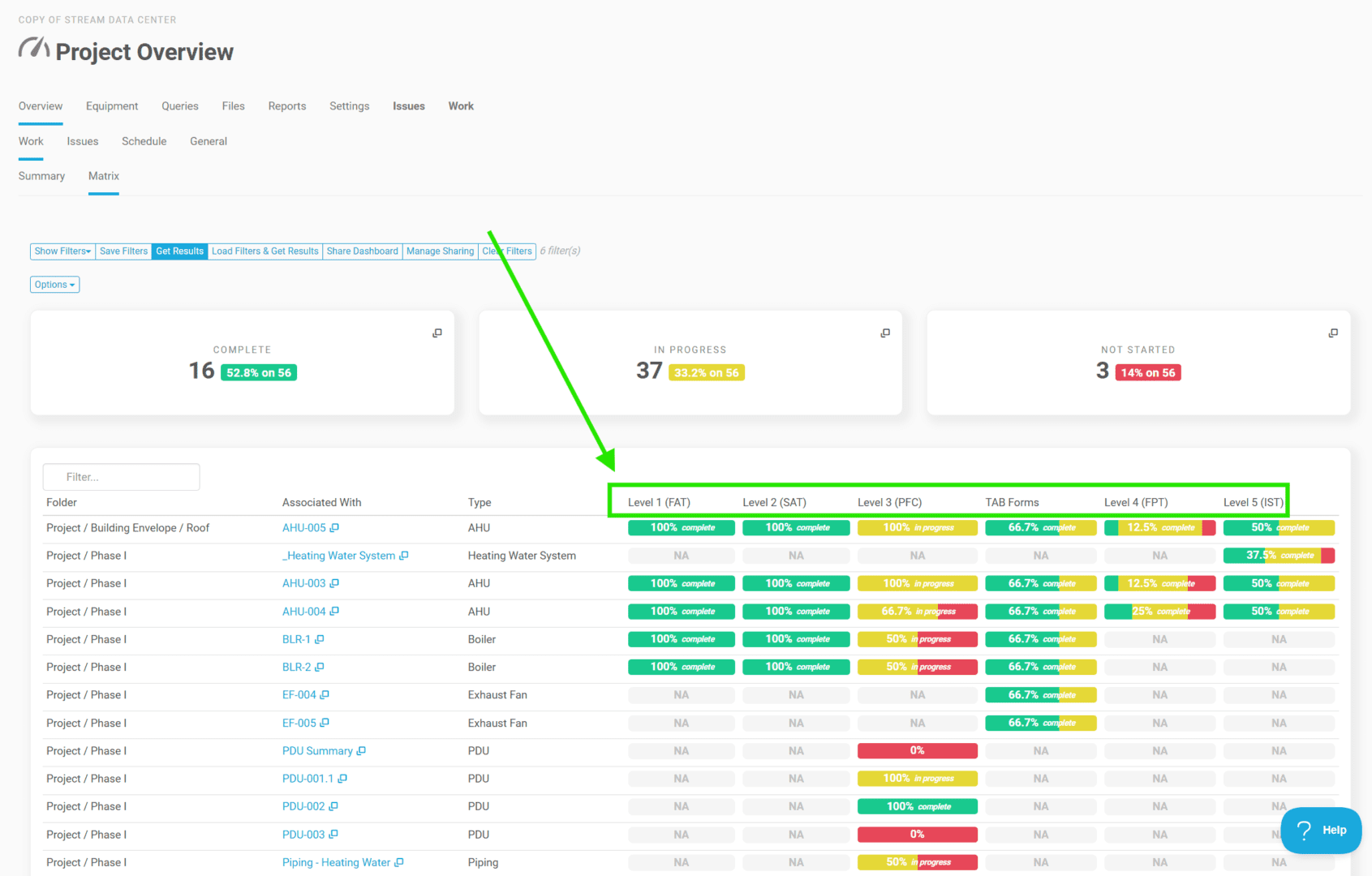Open external link icon next to PDU-003
The height and width of the screenshot is (876, 1372).
tap(333, 834)
